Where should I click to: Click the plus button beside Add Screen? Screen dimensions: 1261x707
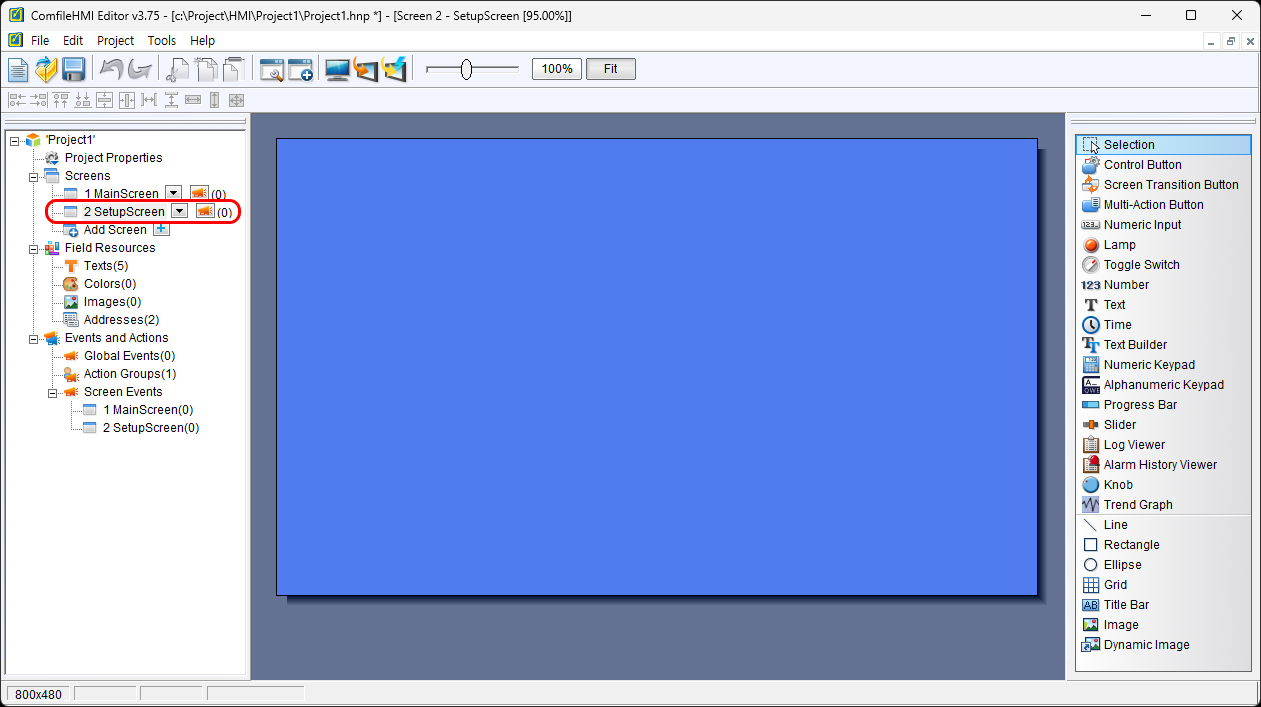click(x=161, y=229)
